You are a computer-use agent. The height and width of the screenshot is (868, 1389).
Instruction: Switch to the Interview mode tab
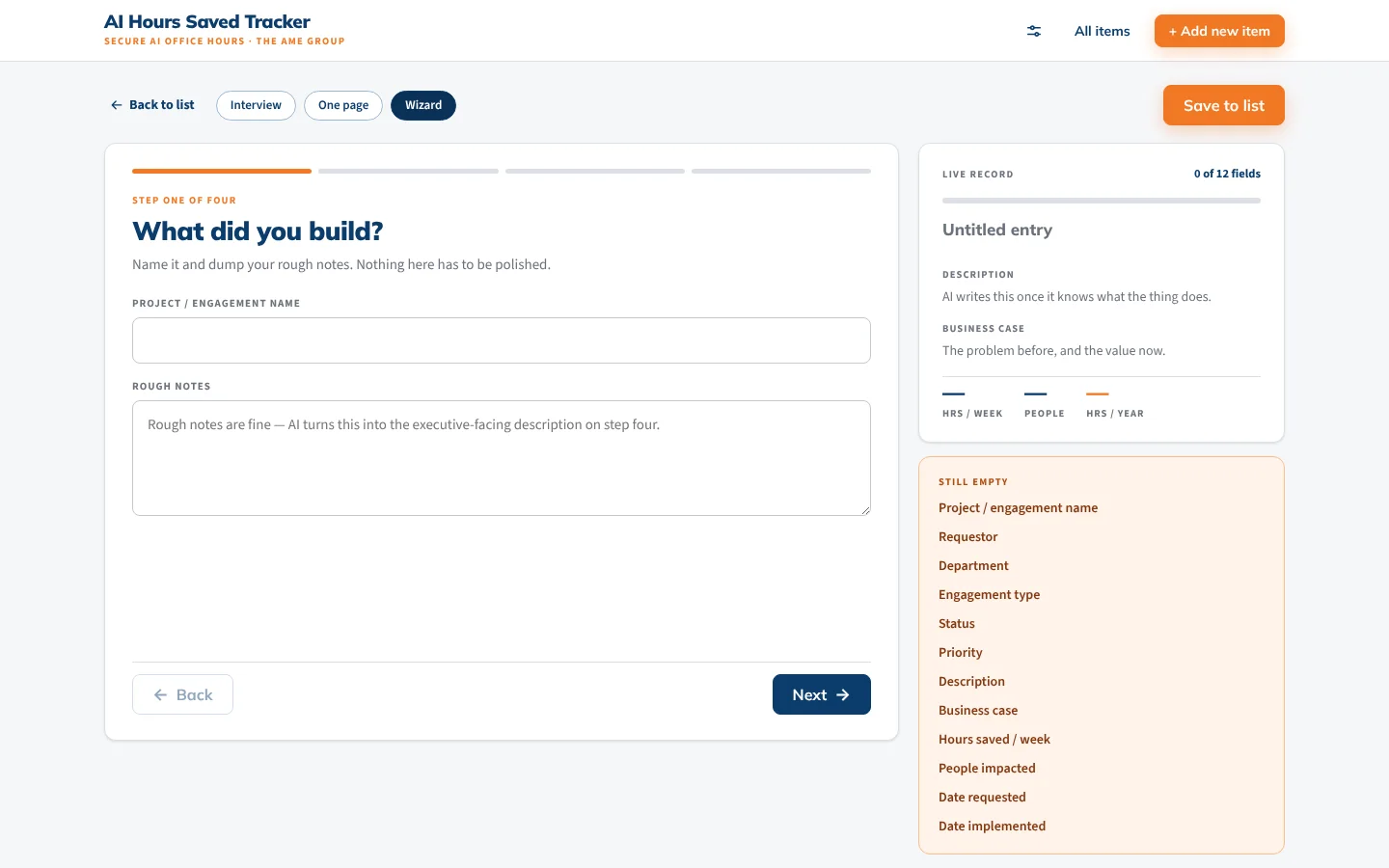coord(256,105)
